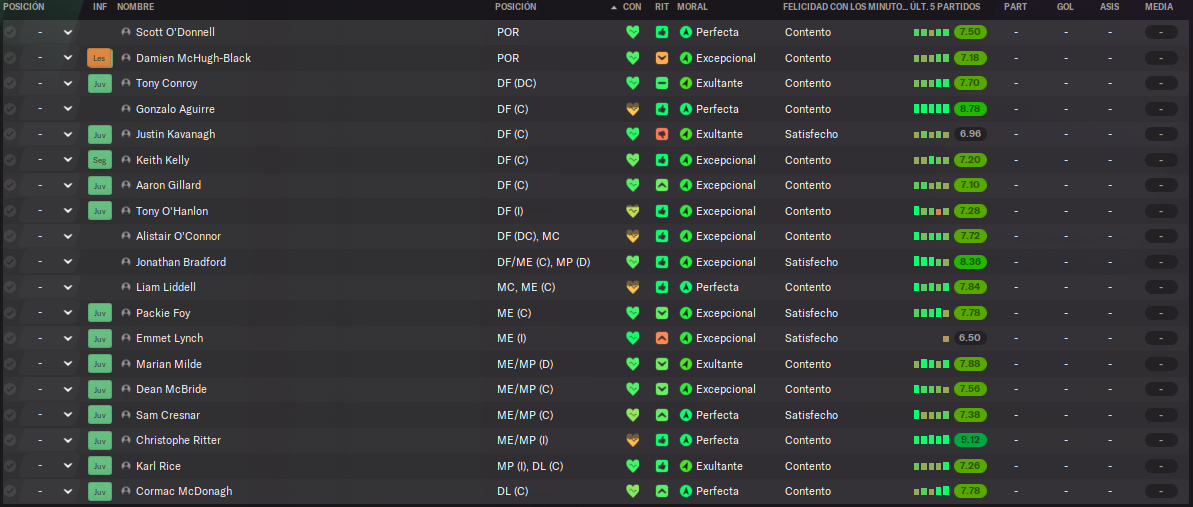This screenshot has height=507, width=1193.
Task: Click the Juv badge next to Tony Conroy
Action: tap(100, 83)
